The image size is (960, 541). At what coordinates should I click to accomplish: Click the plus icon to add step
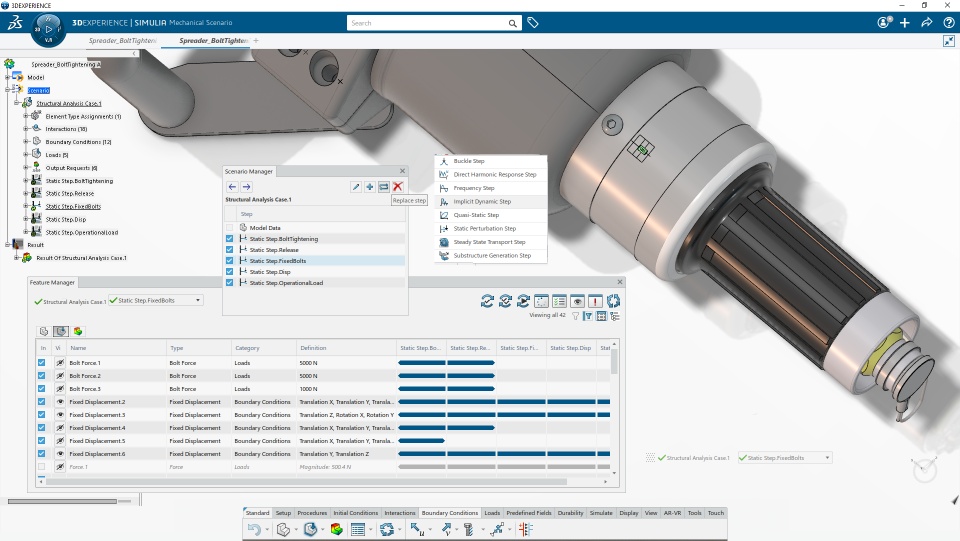pos(370,187)
